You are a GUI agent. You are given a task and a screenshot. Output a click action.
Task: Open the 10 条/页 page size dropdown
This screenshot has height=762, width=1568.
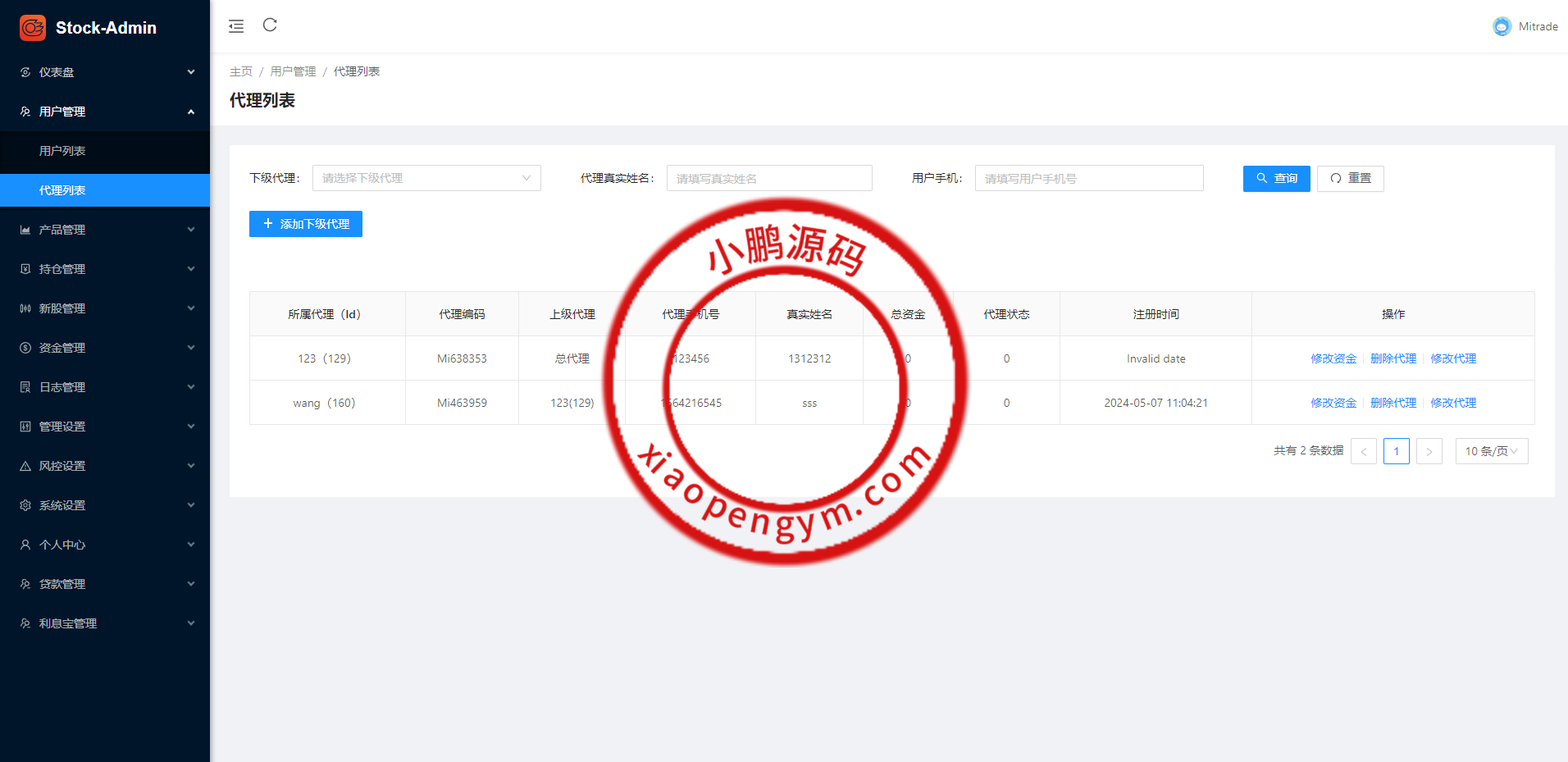point(1491,451)
